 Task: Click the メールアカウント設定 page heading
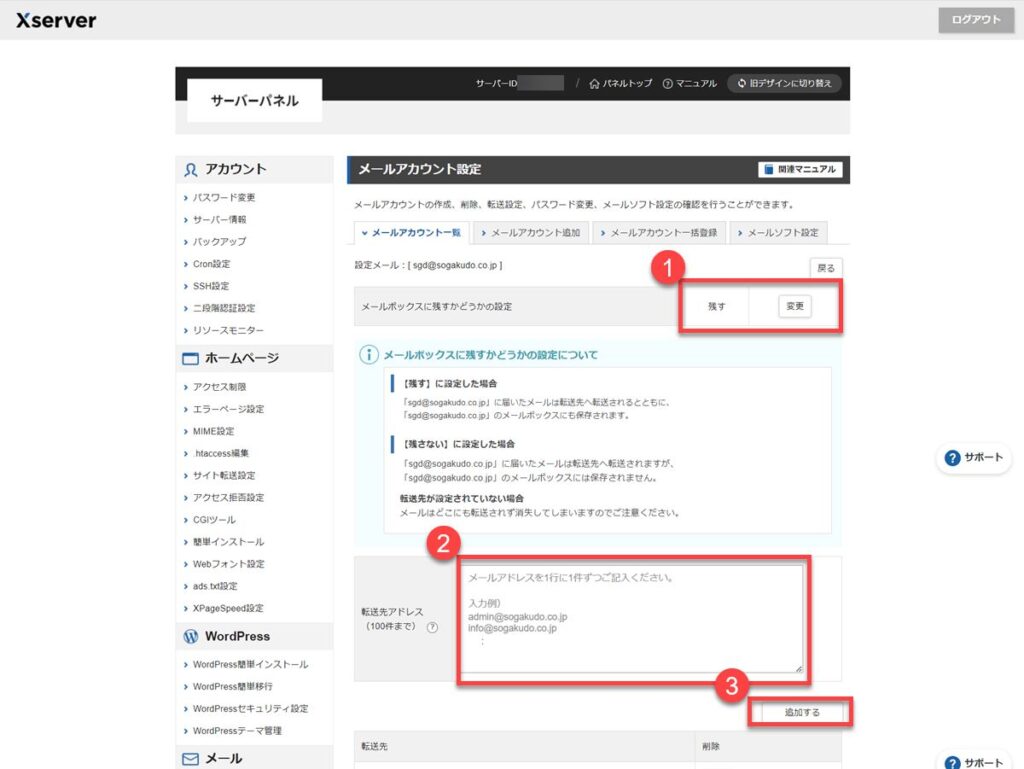pos(420,169)
